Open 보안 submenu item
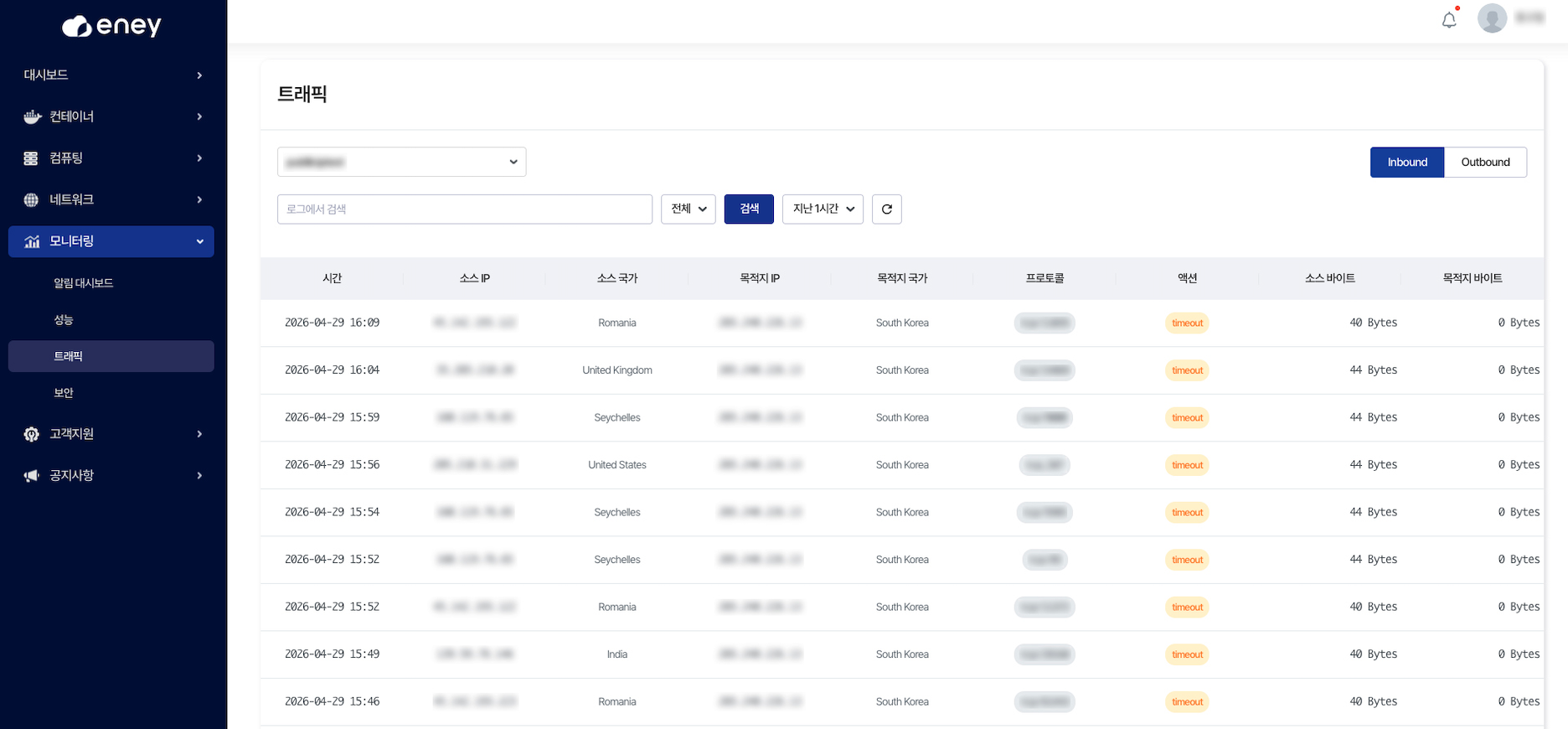 click(x=64, y=393)
